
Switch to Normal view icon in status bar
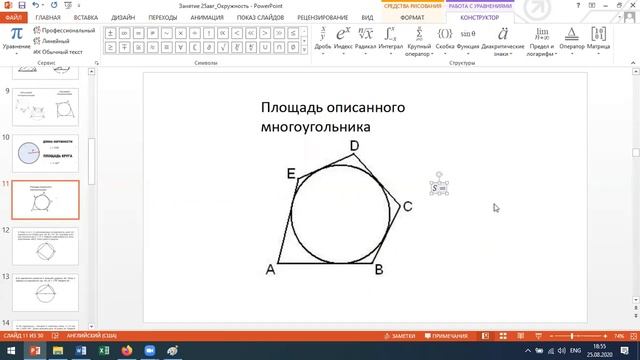[x=485, y=336]
